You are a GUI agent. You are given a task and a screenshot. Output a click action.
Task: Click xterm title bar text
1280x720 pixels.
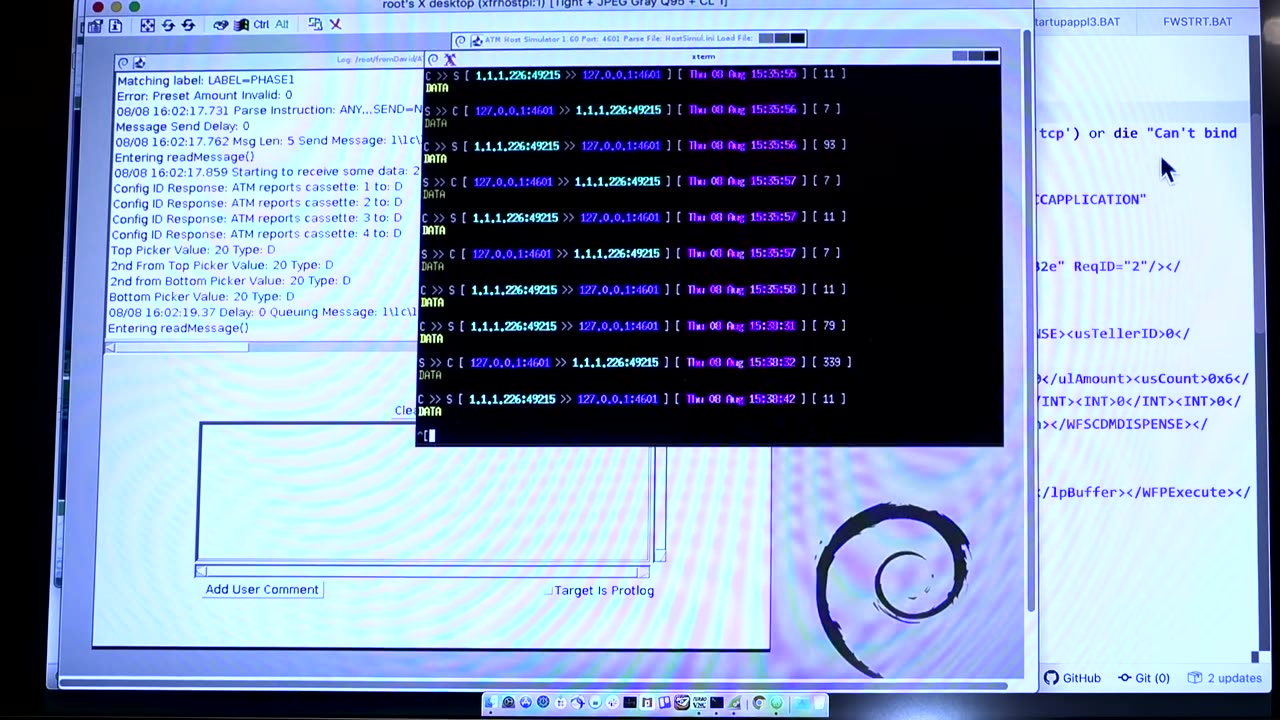pyautogui.click(x=704, y=57)
